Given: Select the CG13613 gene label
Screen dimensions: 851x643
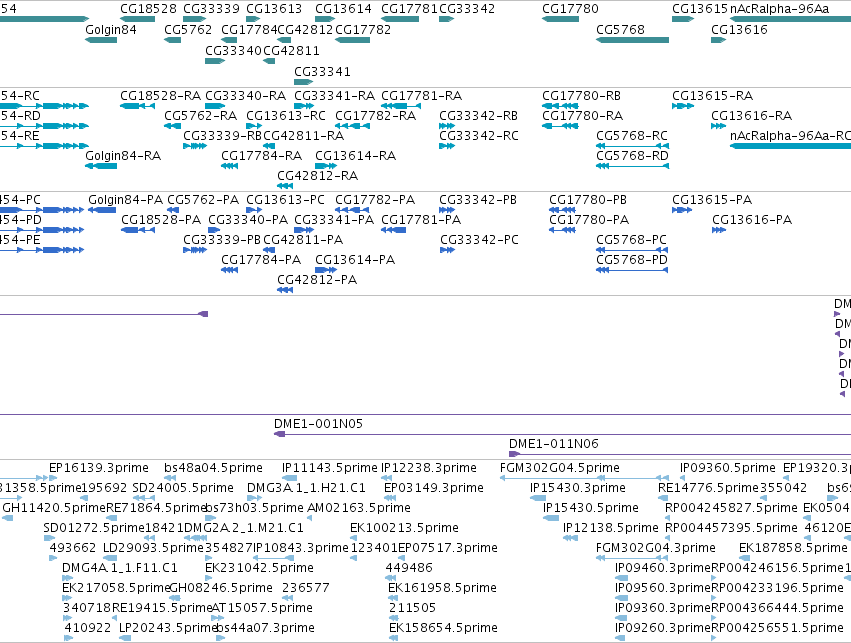Looking at the screenshot, I should tap(274, 9).
